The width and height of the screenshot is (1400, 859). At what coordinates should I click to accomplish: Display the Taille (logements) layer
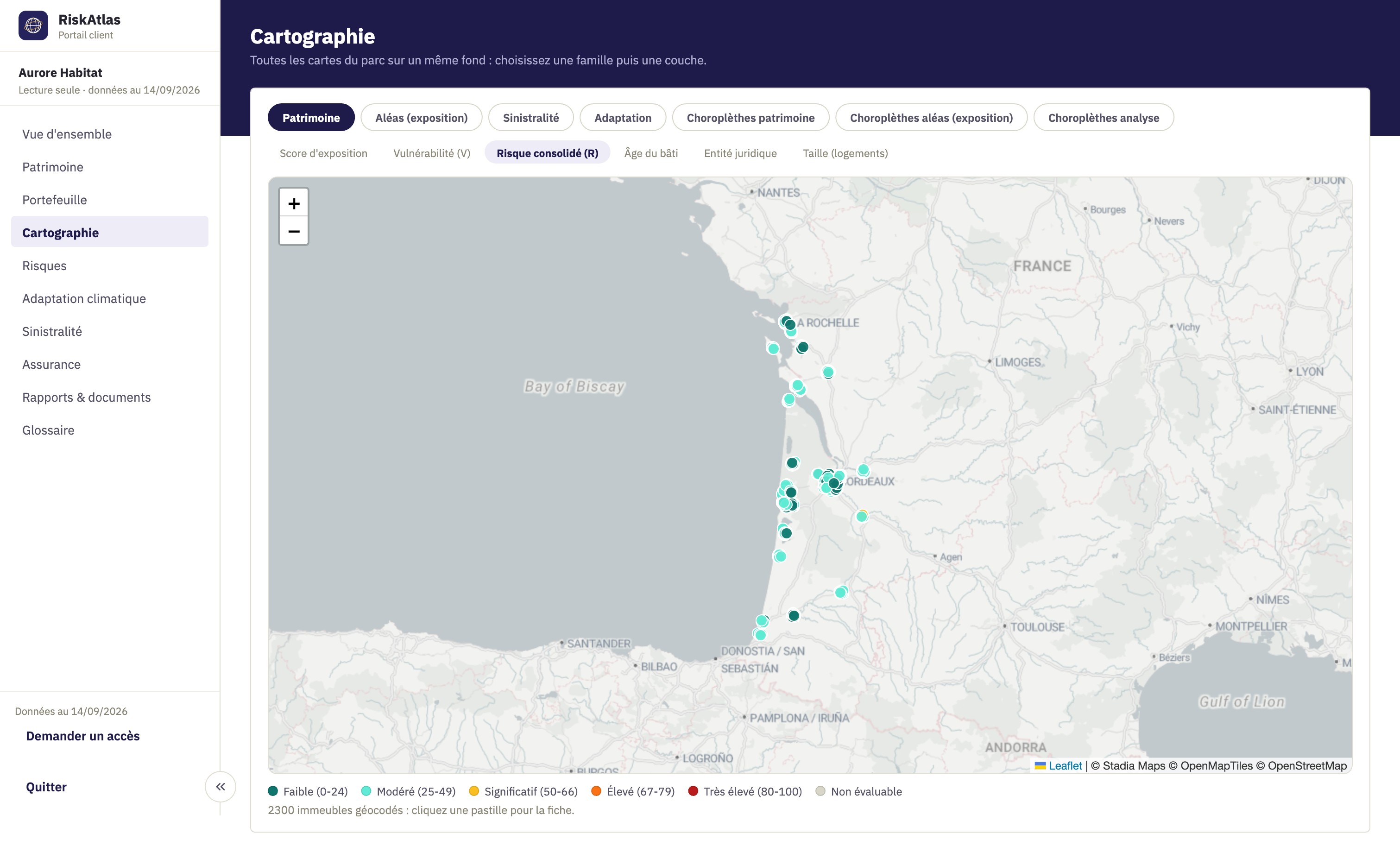845,153
